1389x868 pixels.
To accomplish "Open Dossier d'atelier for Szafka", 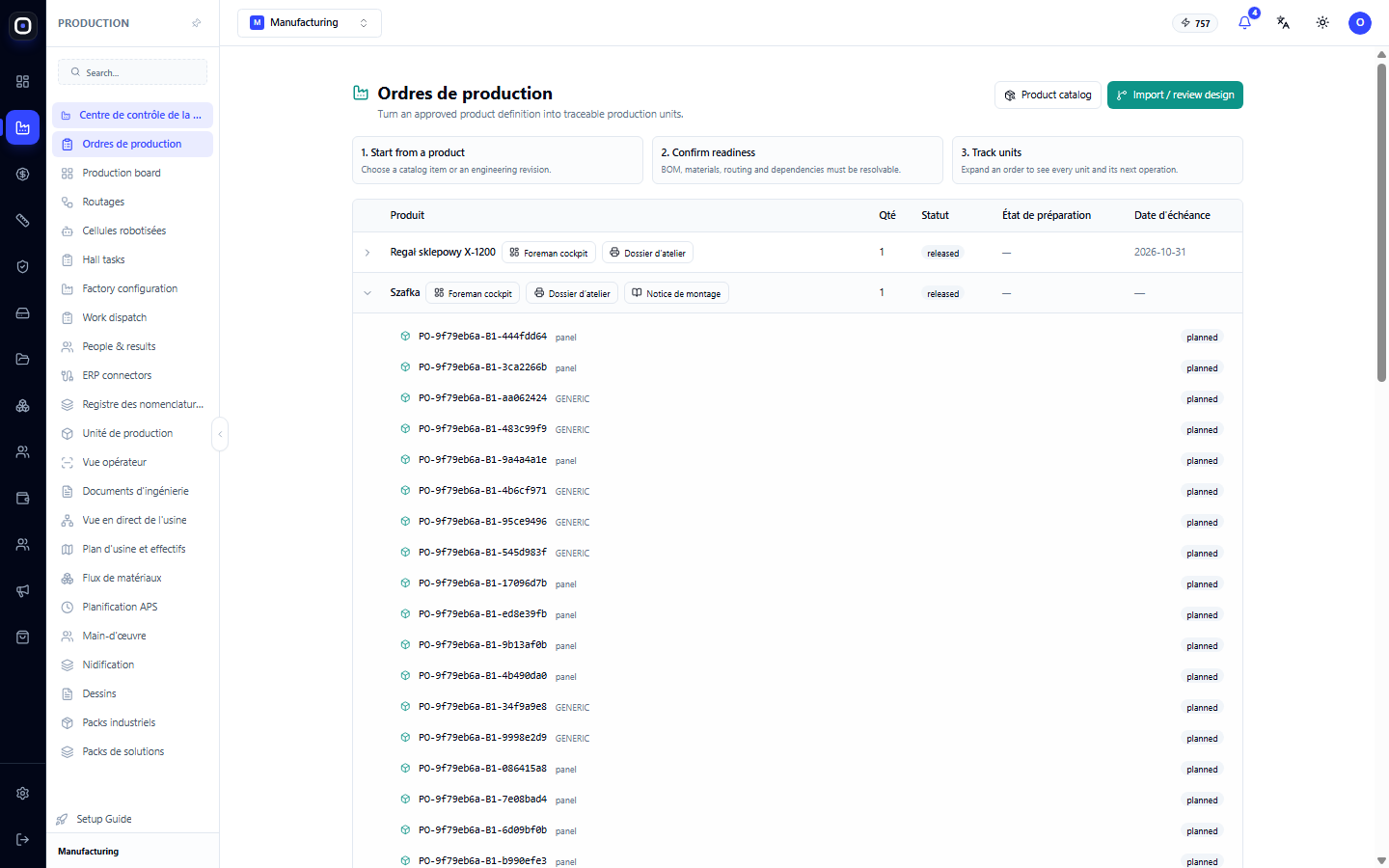I will coord(572,293).
